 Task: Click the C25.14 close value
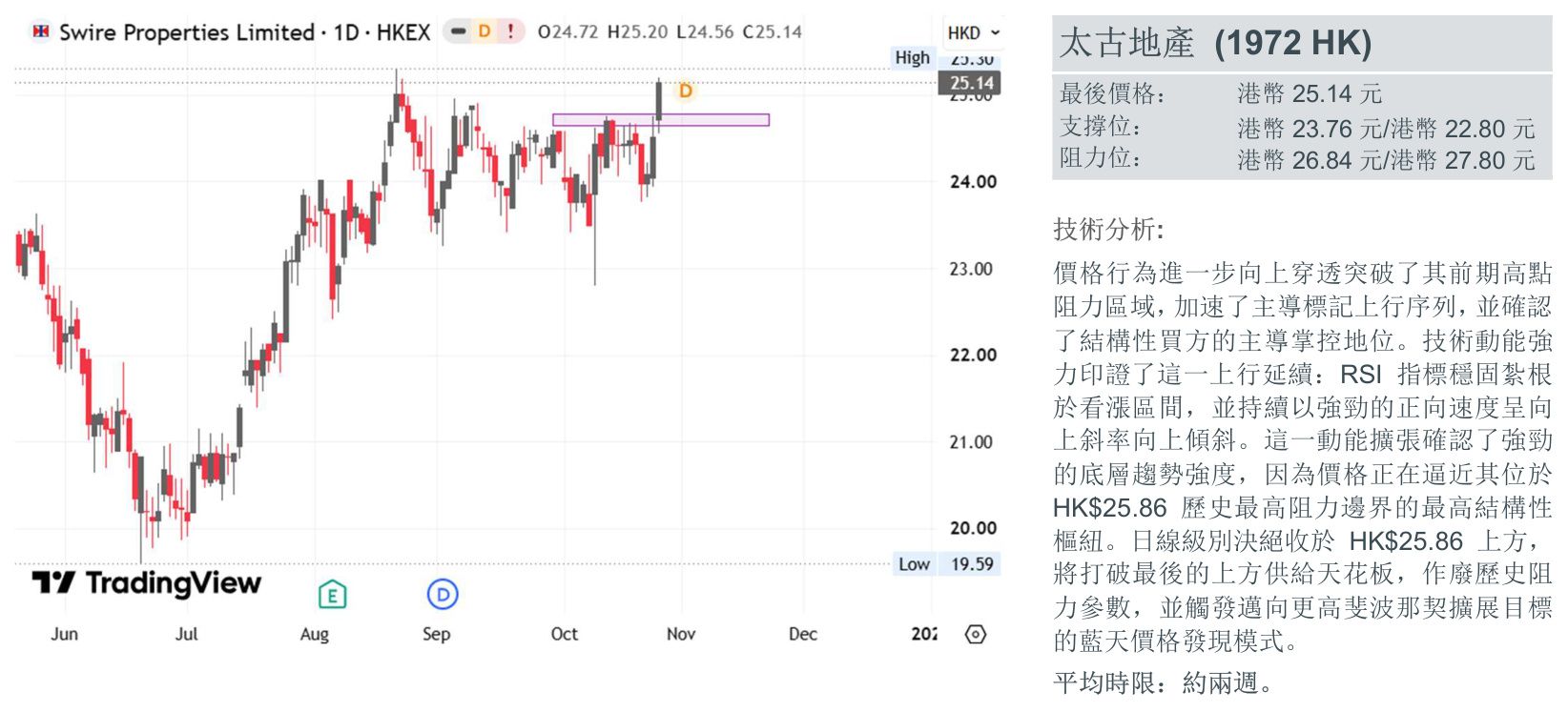point(773,32)
